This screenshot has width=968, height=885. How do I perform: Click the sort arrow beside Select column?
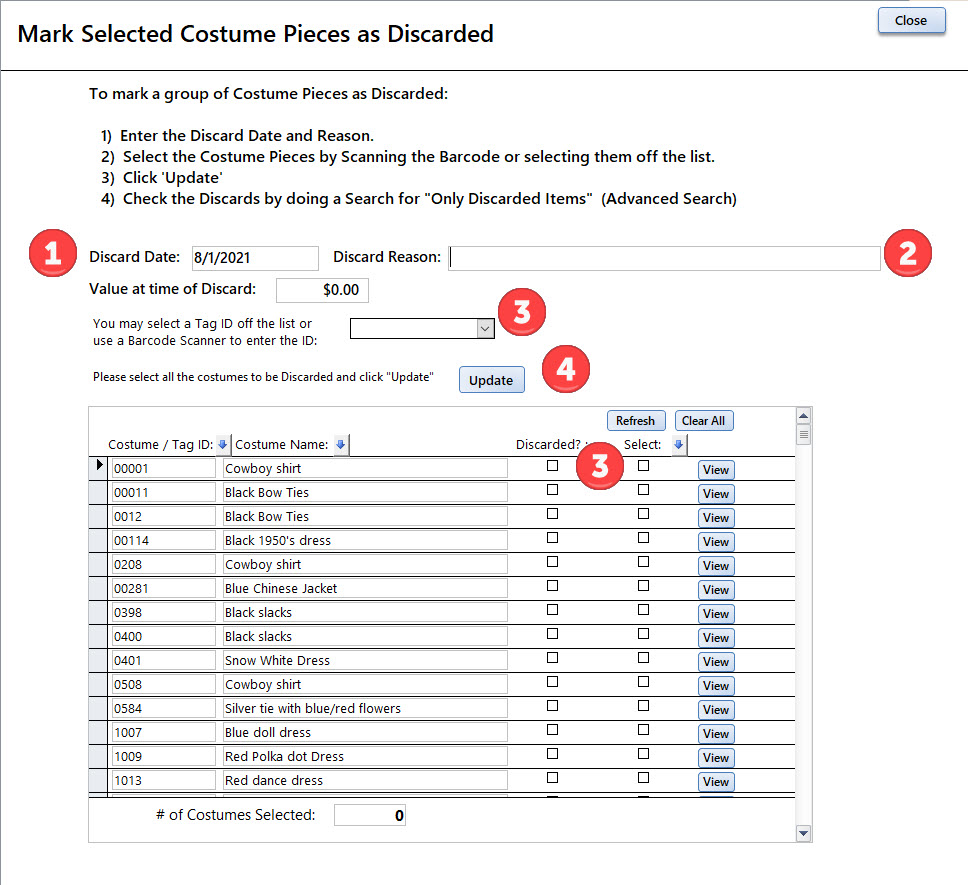click(x=679, y=445)
